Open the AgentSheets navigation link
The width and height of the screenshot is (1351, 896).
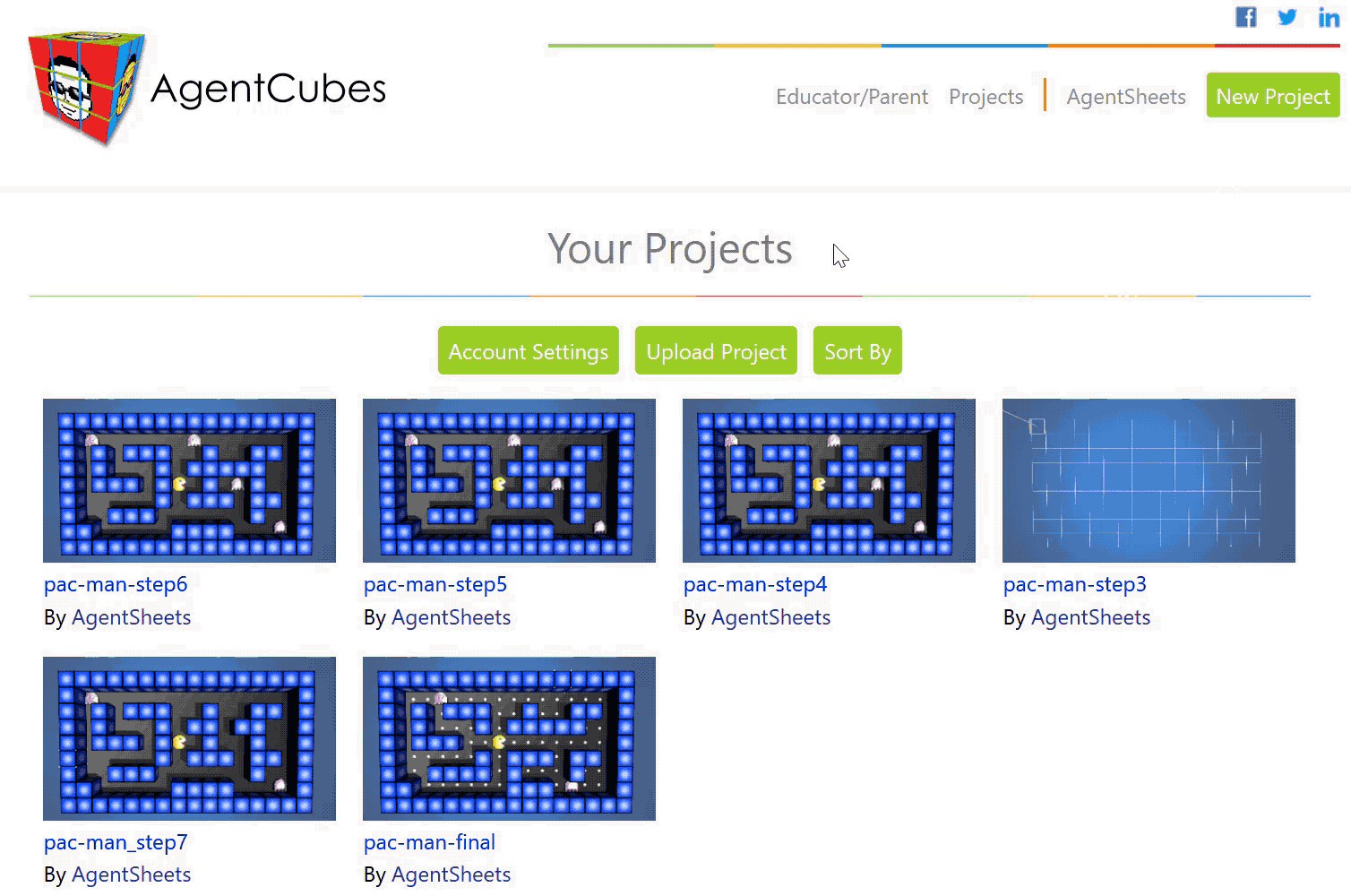[1126, 97]
